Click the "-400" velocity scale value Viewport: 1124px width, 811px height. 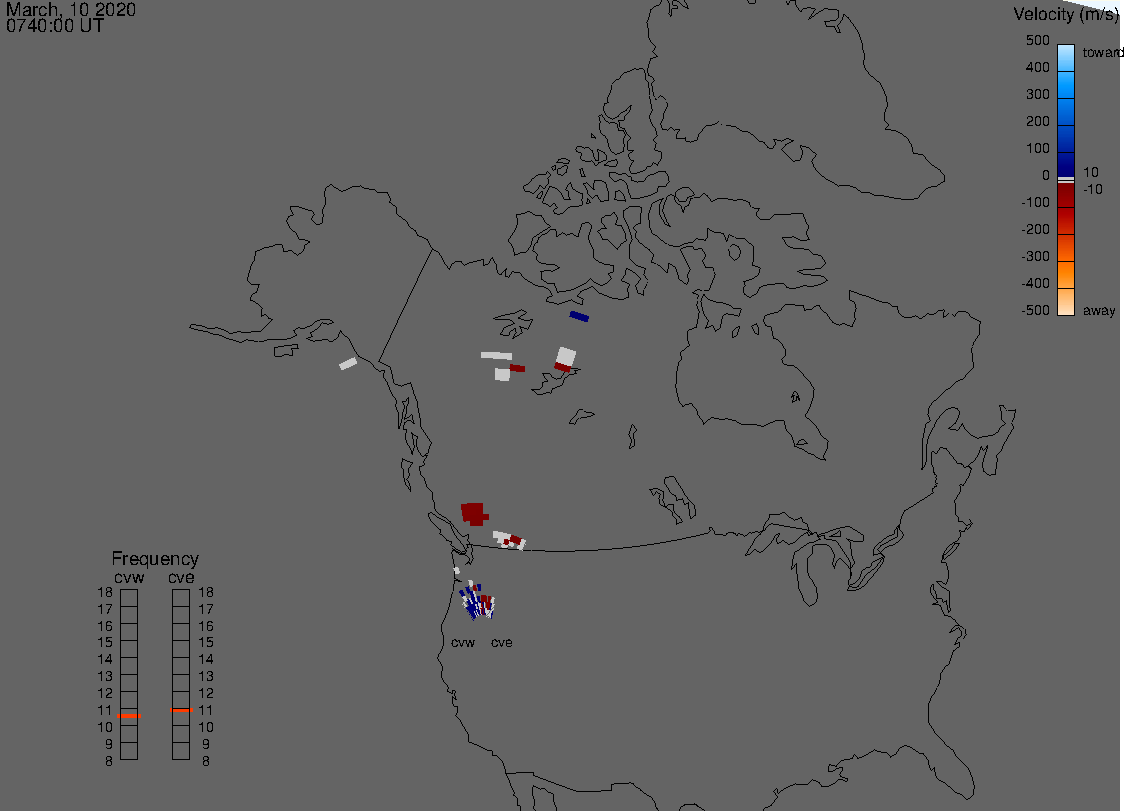[x=1035, y=283]
